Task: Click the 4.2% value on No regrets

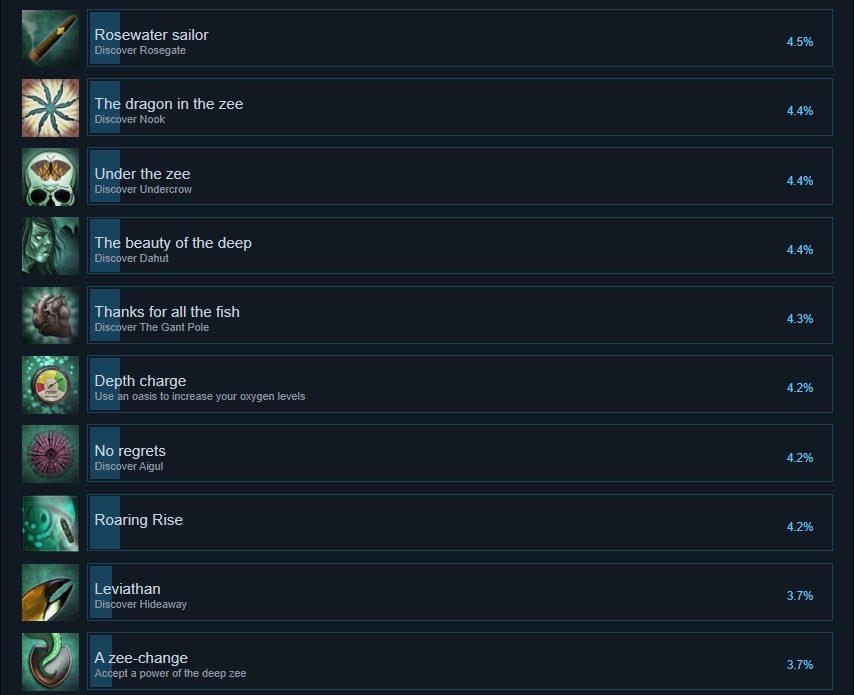Action: tap(800, 458)
